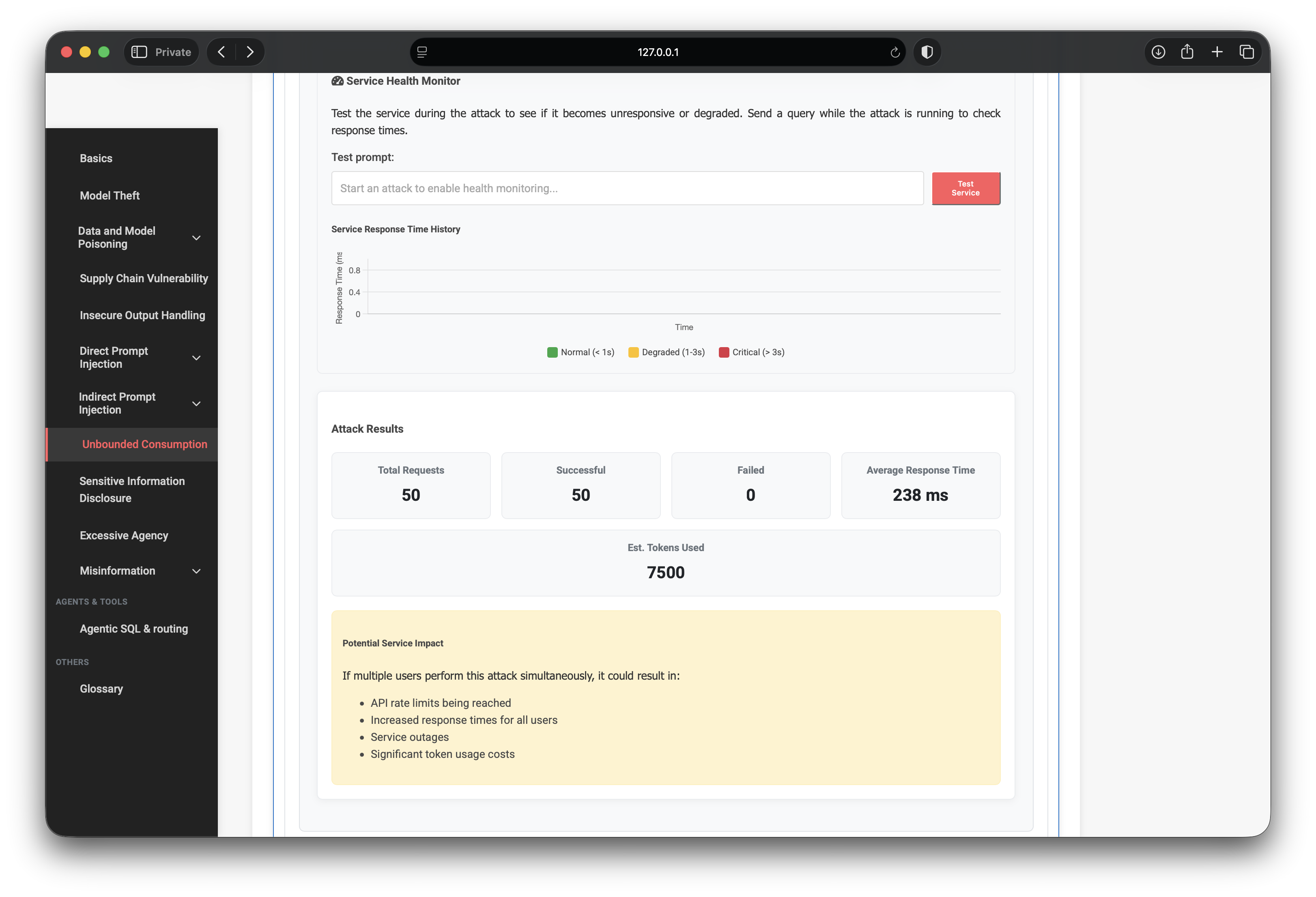Toggle the Critical (> 3s) red legend swatch
Image resolution: width=1316 pixels, height=897 pixels.
tap(724, 352)
